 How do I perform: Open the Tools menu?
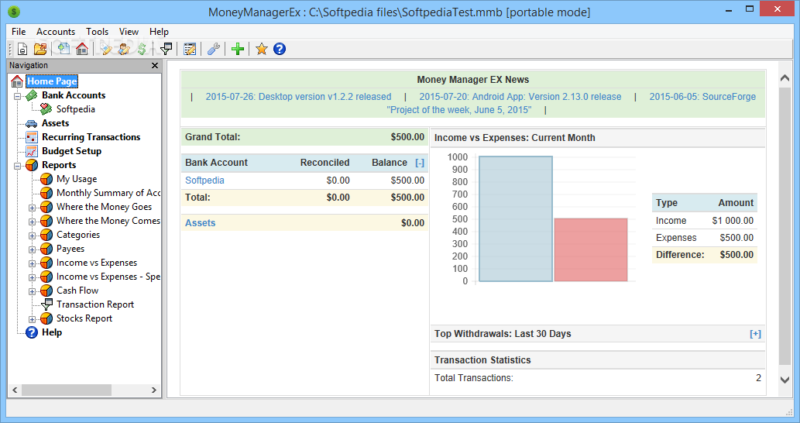[x=97, y=32]
